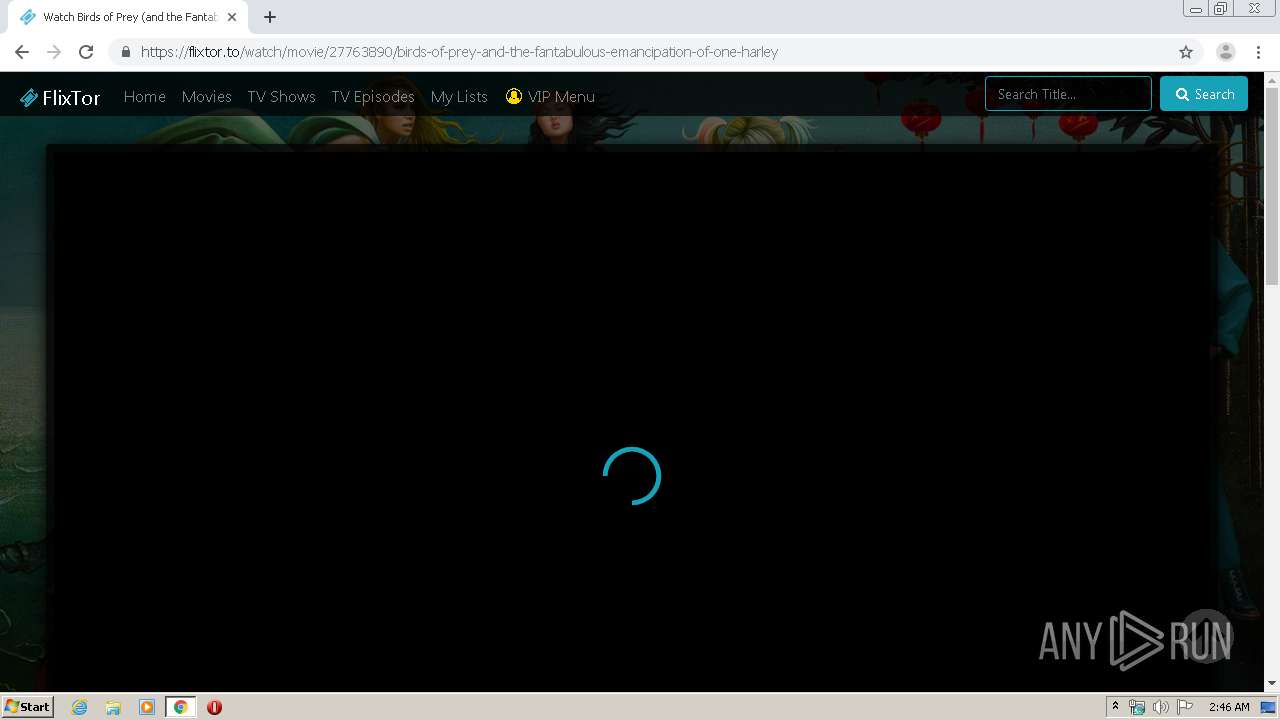Click the FlixTor logo
The width and height of the screenshot is (1280, 720).
tap(60, 97)
